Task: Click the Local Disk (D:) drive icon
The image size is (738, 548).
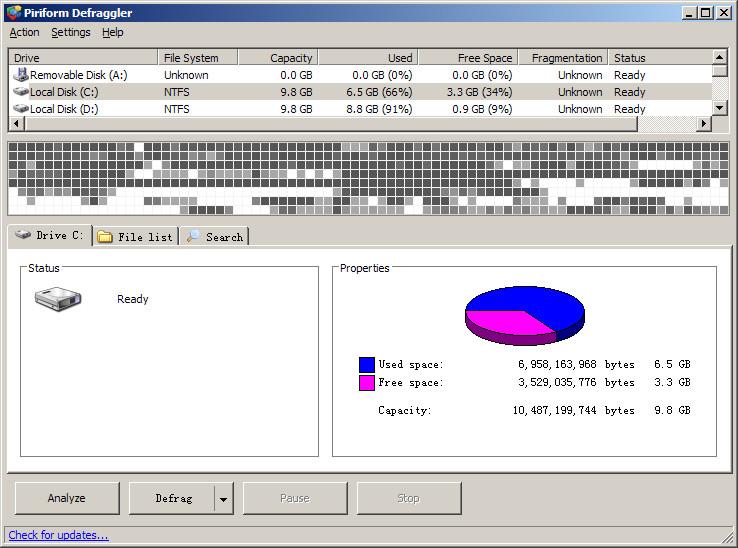Action: pyautogui.click(x=21, y=109)
